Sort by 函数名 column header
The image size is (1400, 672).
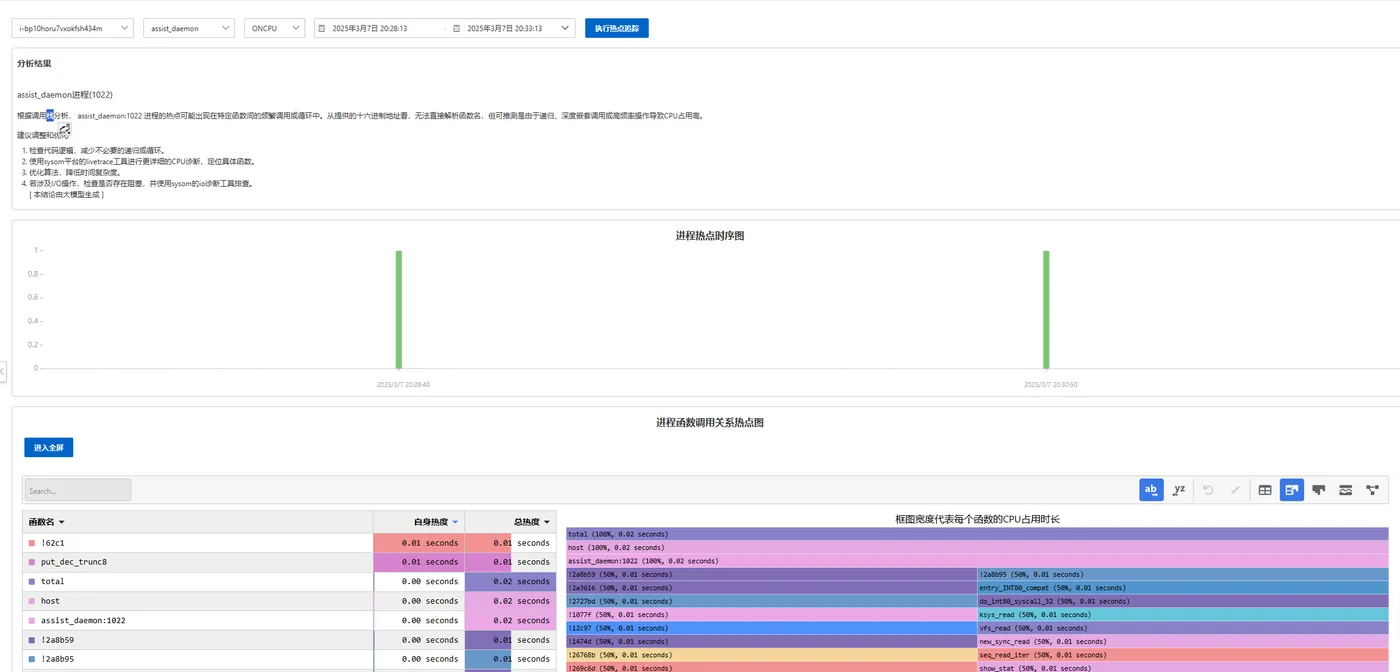coord(198,522)
